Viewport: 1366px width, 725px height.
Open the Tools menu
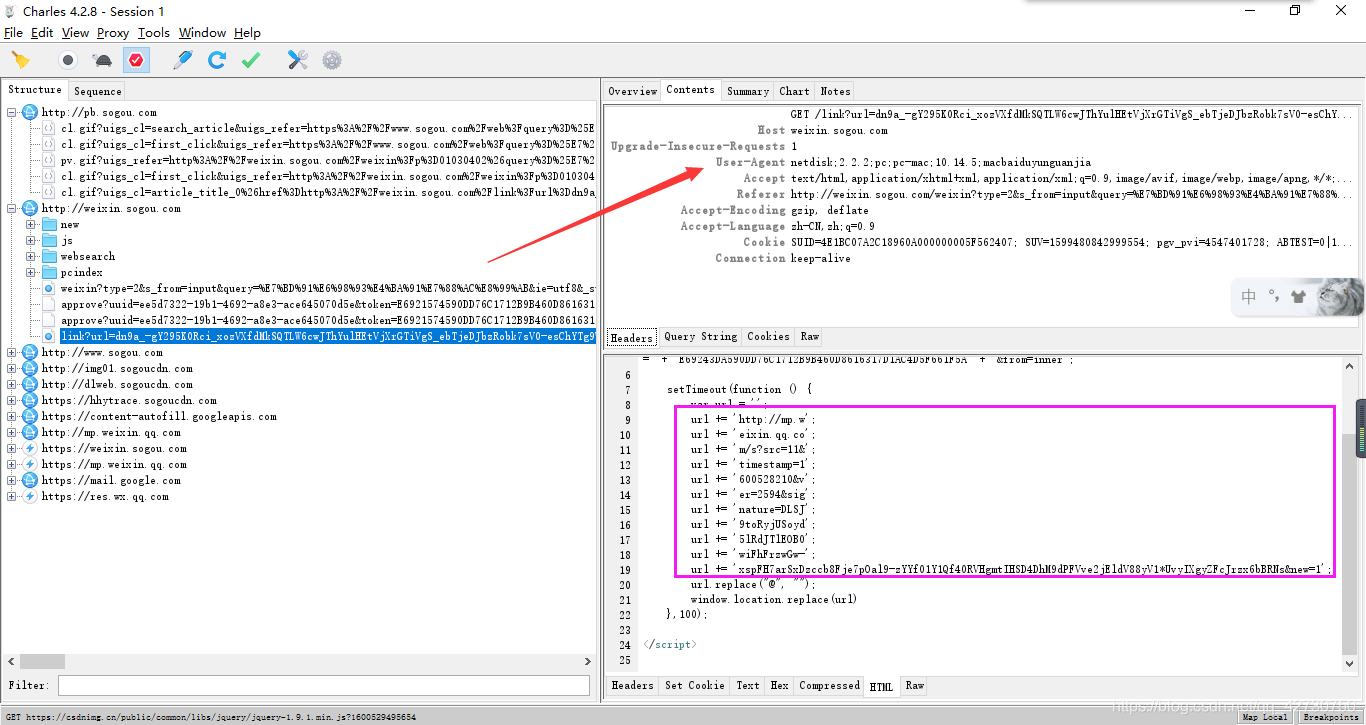pyautogui.click(x=154, y=33)
